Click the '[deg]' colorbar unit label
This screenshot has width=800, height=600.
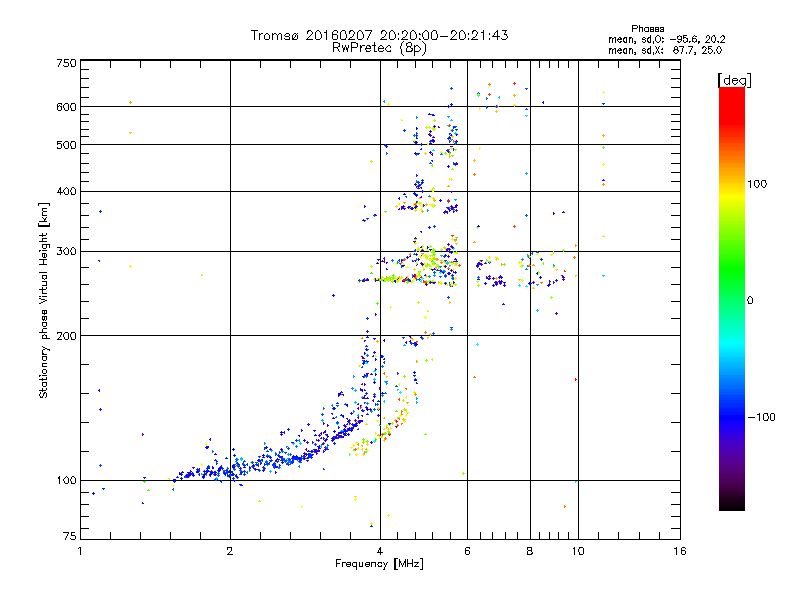coord(734,80)
